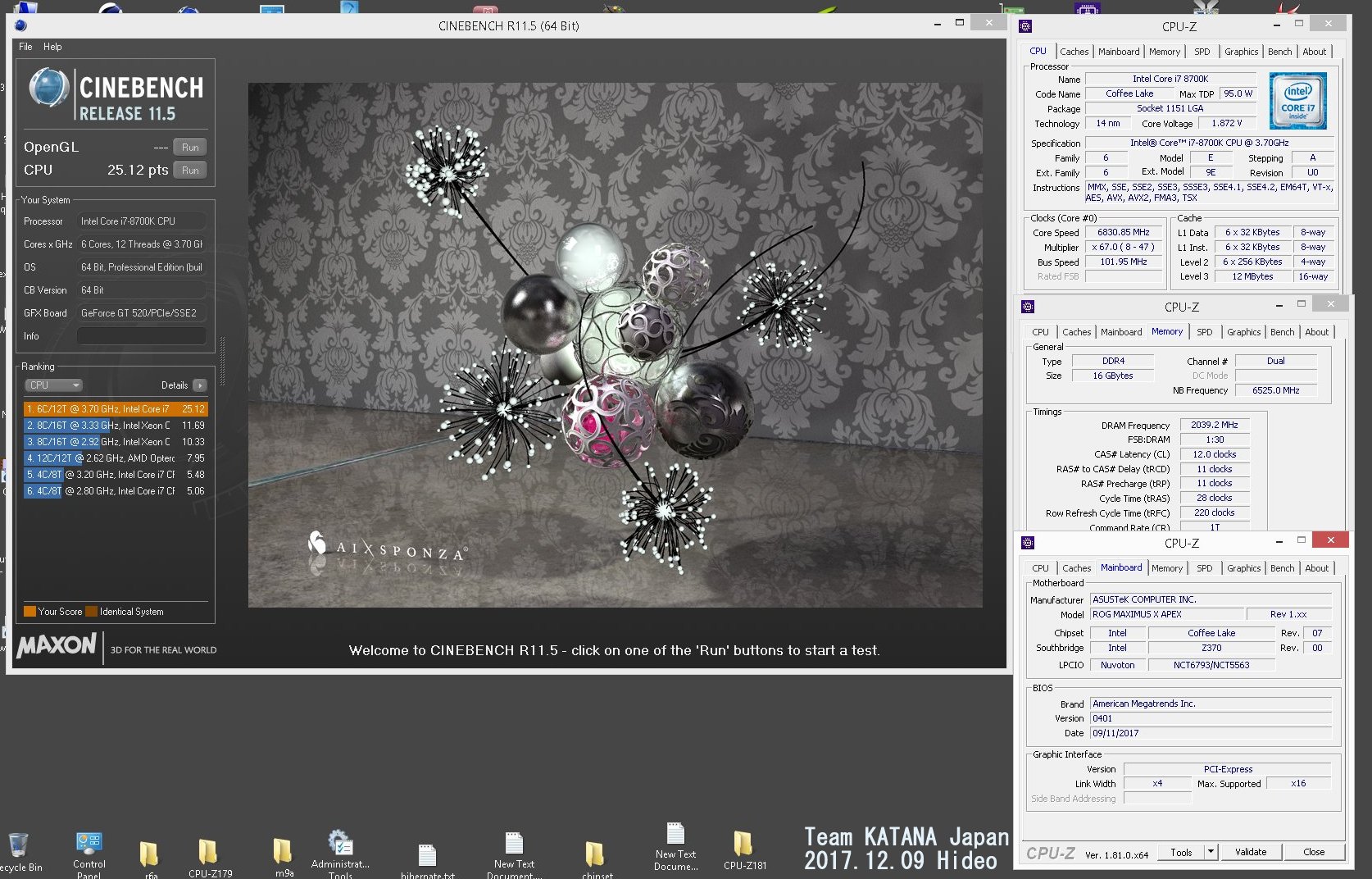The image size is (1372, 879).
Task: Open the m9a folder icon
Action: pyautogui.click(x=283, y=858)
